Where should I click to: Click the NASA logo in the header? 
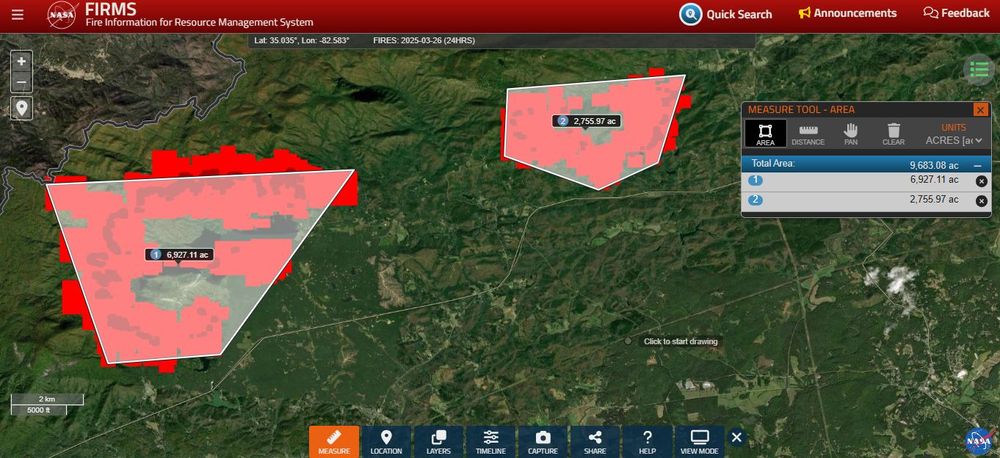tap(63, 15)
